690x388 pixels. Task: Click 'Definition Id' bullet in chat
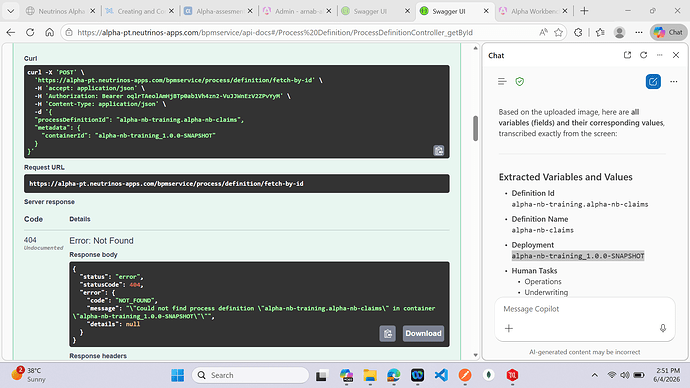[x=533, y=193]
